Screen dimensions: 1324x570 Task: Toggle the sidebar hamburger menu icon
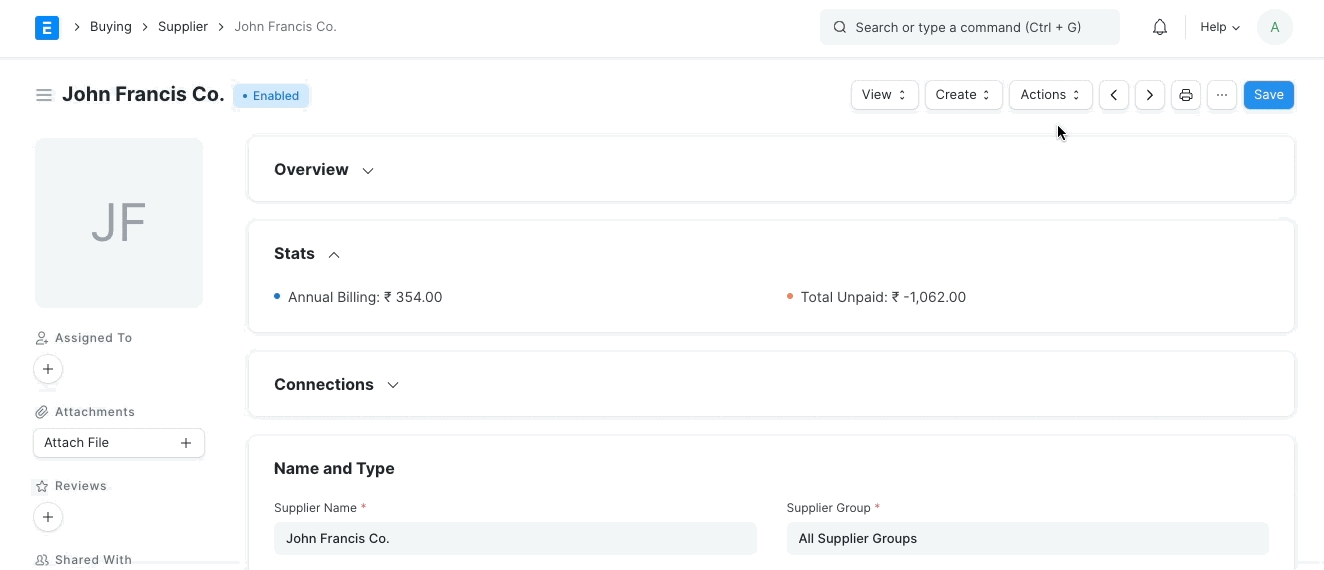coord(44,95)
